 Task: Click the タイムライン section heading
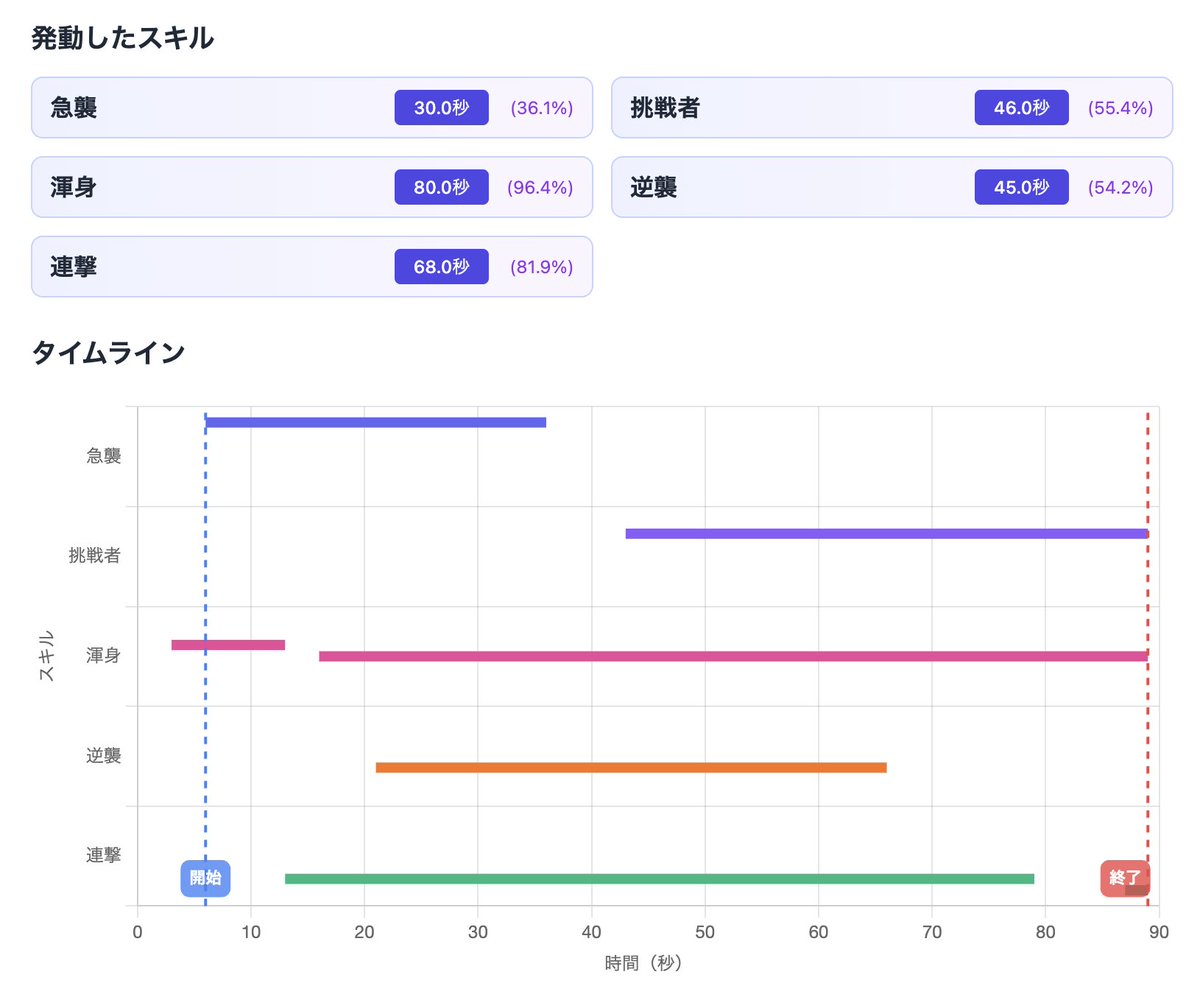click(108, 352)
